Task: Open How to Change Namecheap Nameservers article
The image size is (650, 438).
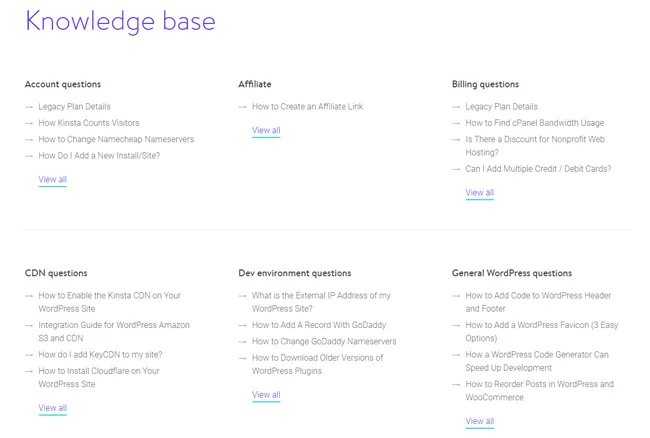Action: [x=116, y=139]
